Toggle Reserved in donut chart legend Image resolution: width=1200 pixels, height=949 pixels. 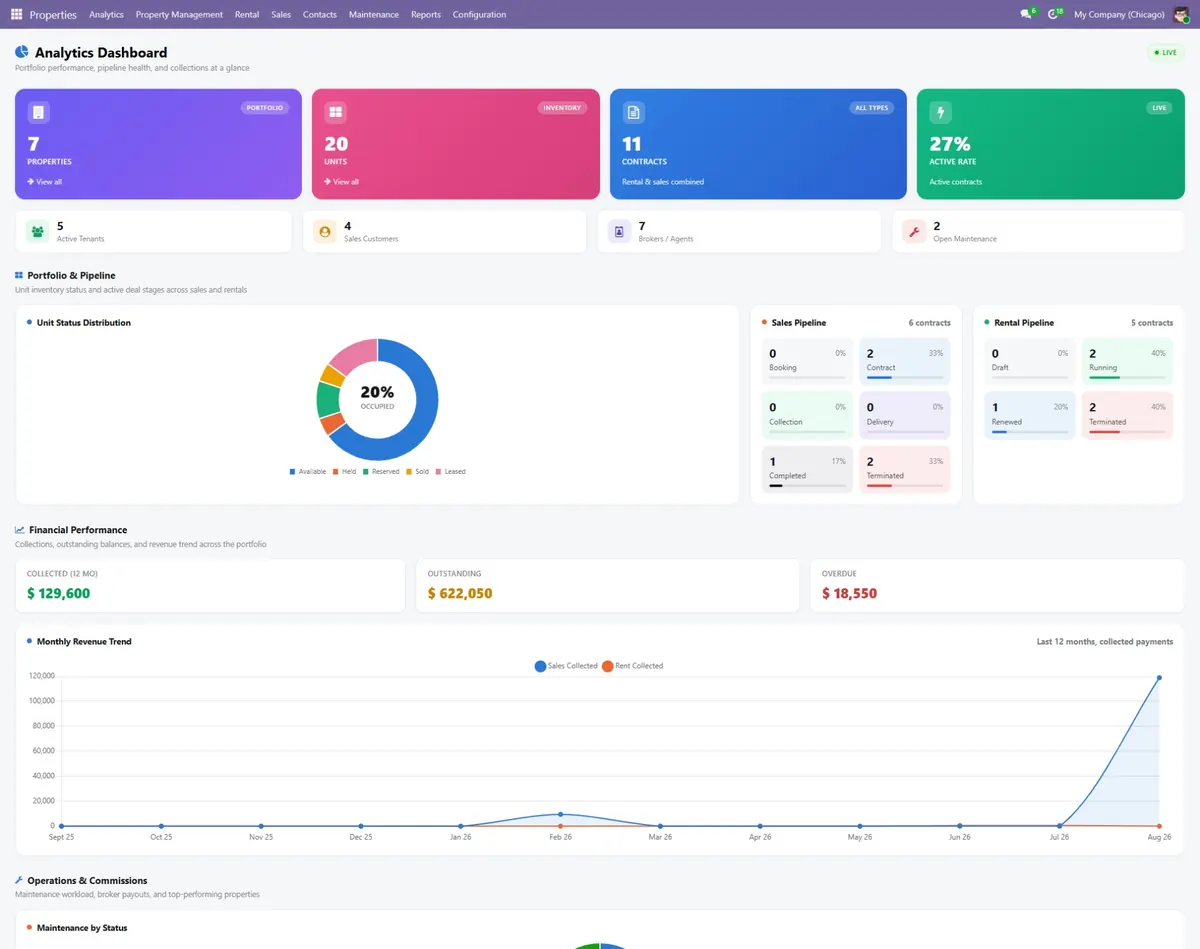point(381,471)
